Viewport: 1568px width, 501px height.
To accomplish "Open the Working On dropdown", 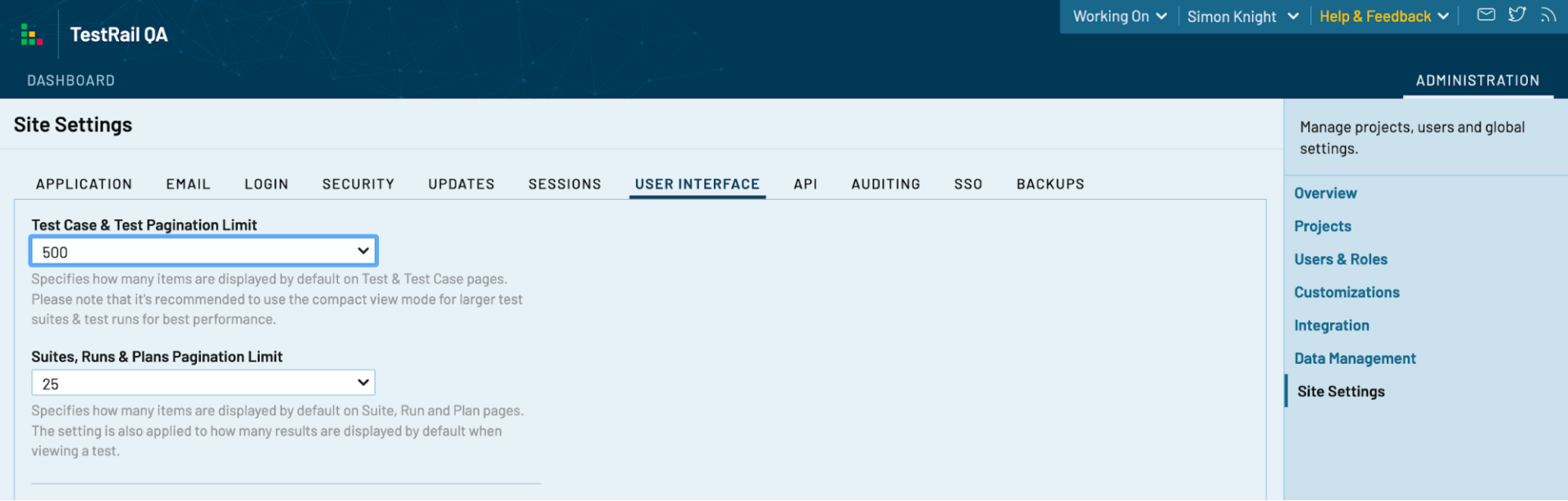I will click(1120, 16).
